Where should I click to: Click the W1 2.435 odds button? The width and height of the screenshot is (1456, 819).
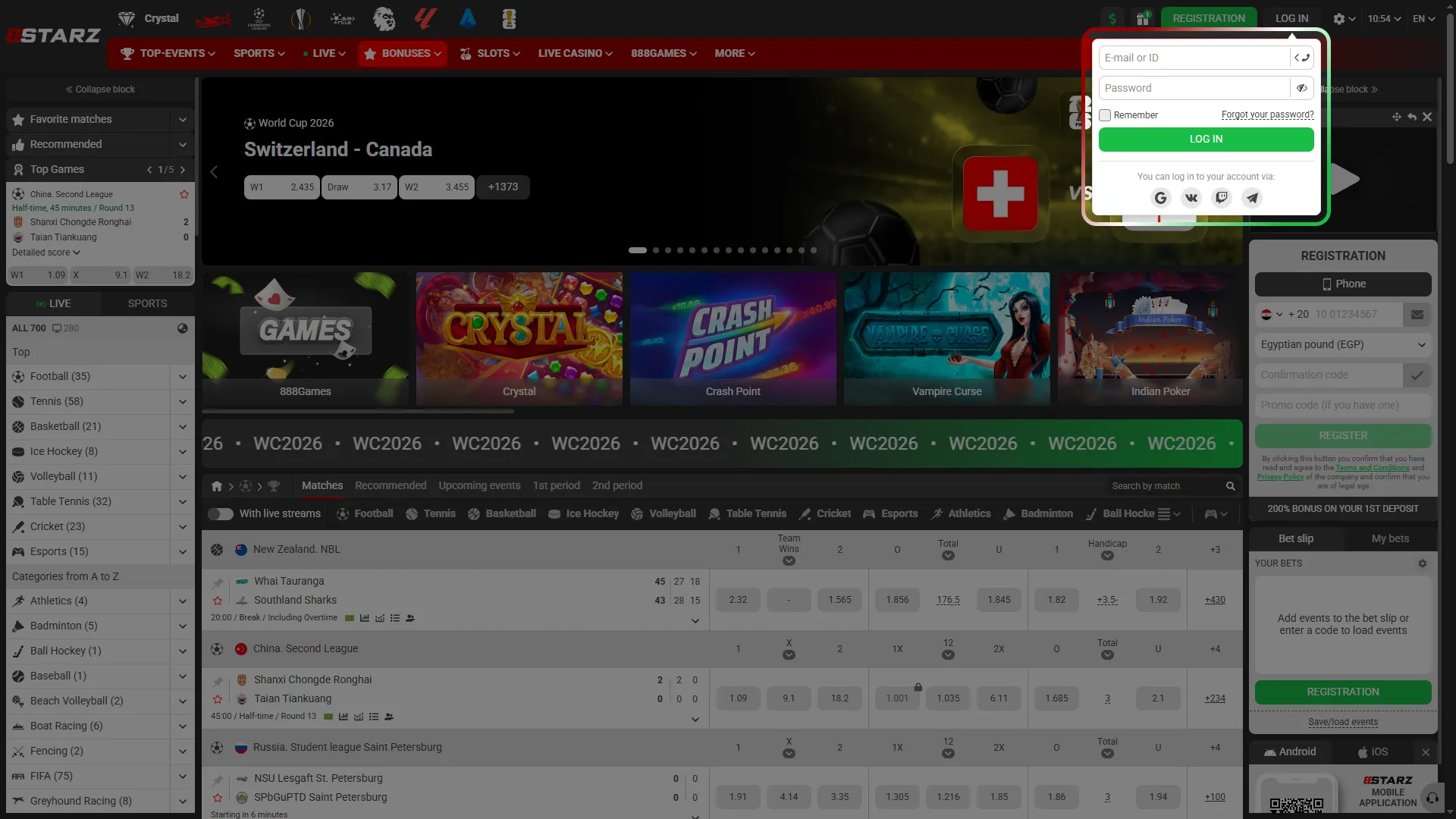[282, 187]
